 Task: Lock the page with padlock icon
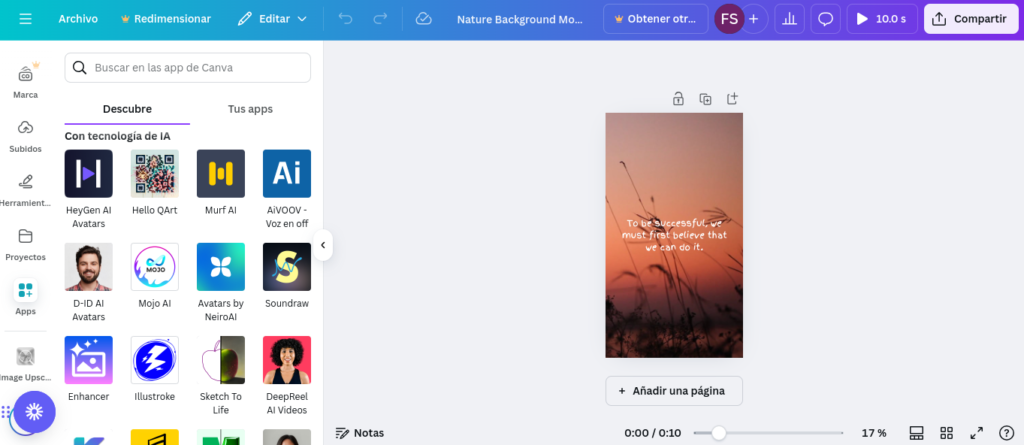tap(679, 99)
